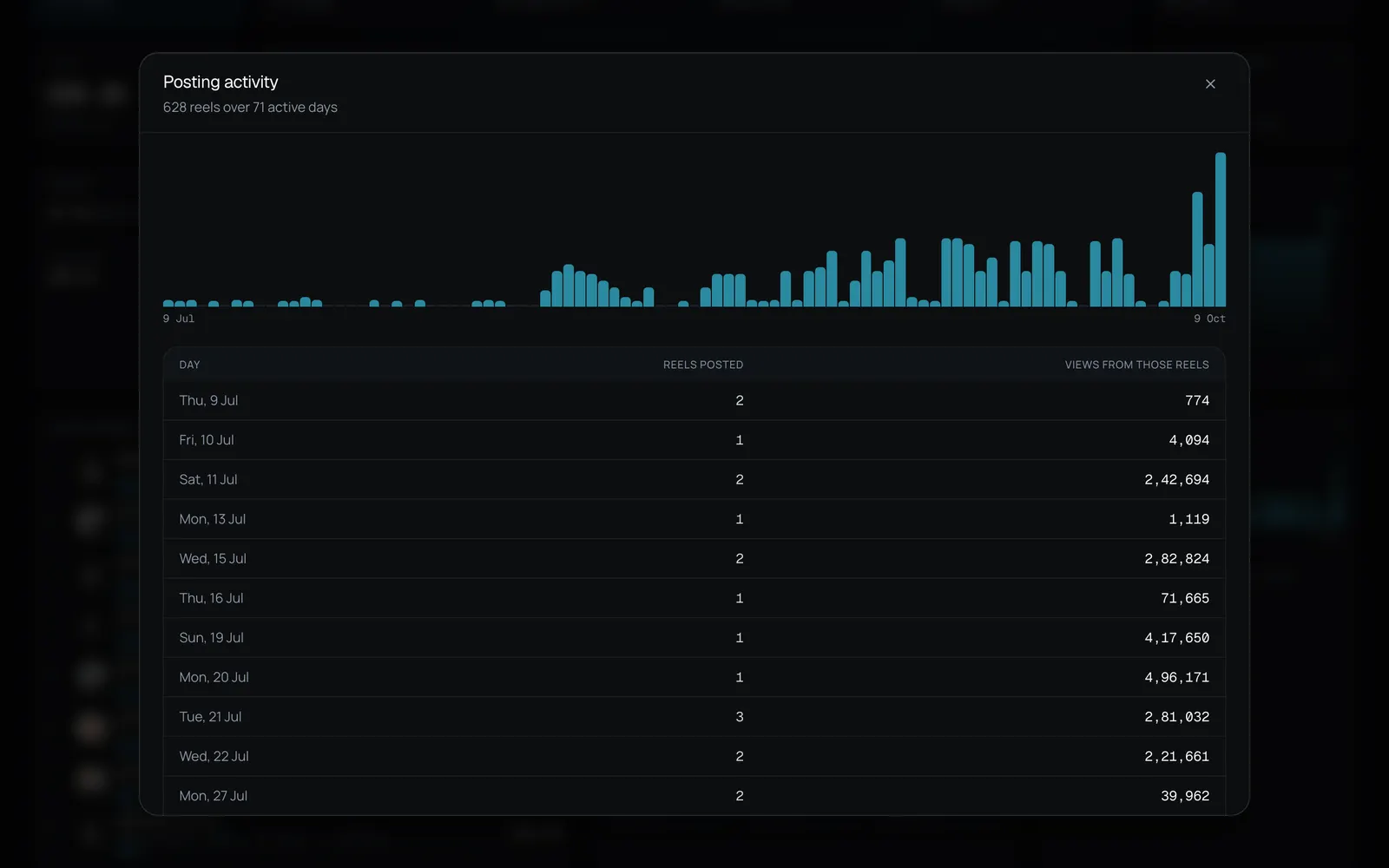Image resolution: width=1389 pixels, height=868 pixels.
Task: Click the views value 2,42,694
Action: pos(1177,480)
